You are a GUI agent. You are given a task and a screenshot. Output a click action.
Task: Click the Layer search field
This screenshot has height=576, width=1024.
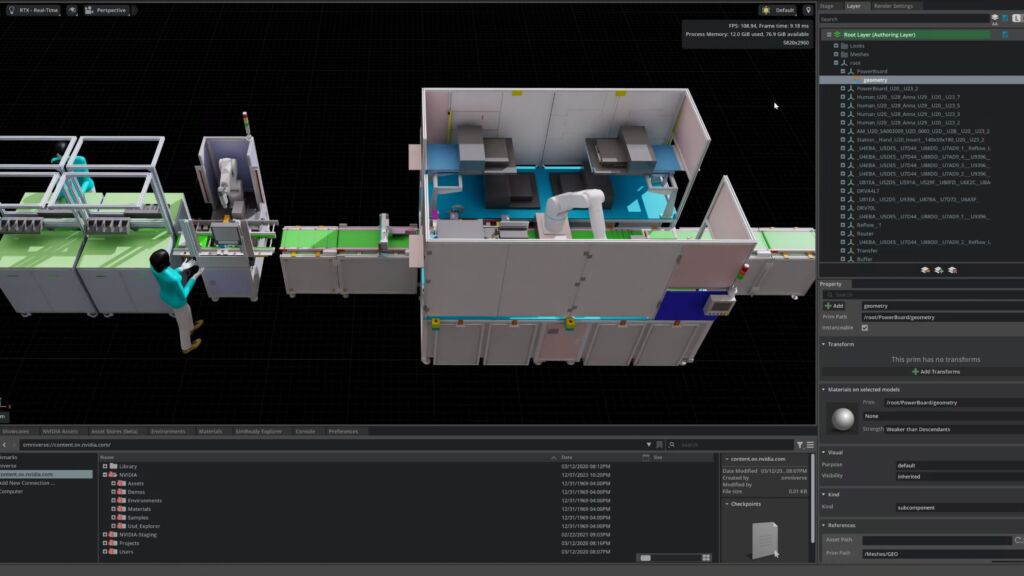(900, 19)
